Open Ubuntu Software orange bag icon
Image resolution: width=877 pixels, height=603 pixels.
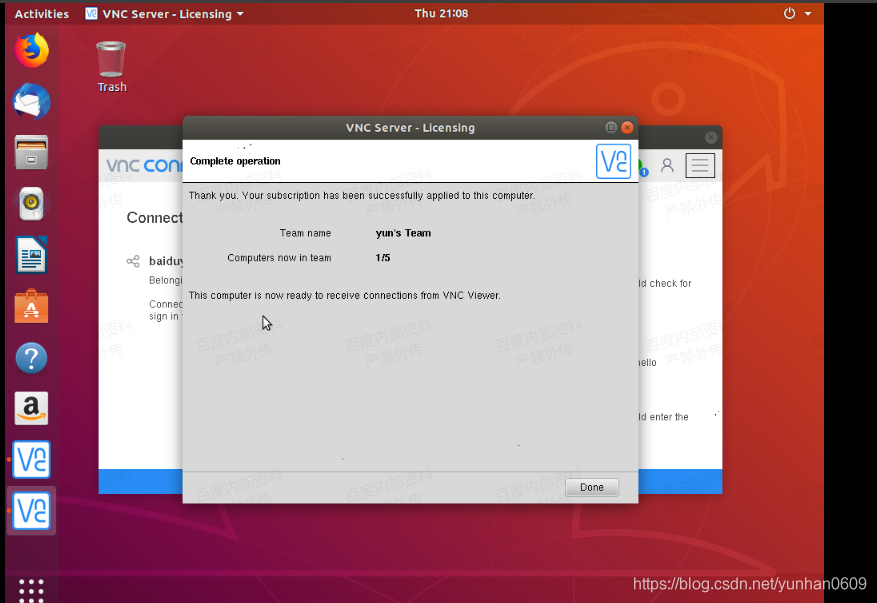point(31,306)
